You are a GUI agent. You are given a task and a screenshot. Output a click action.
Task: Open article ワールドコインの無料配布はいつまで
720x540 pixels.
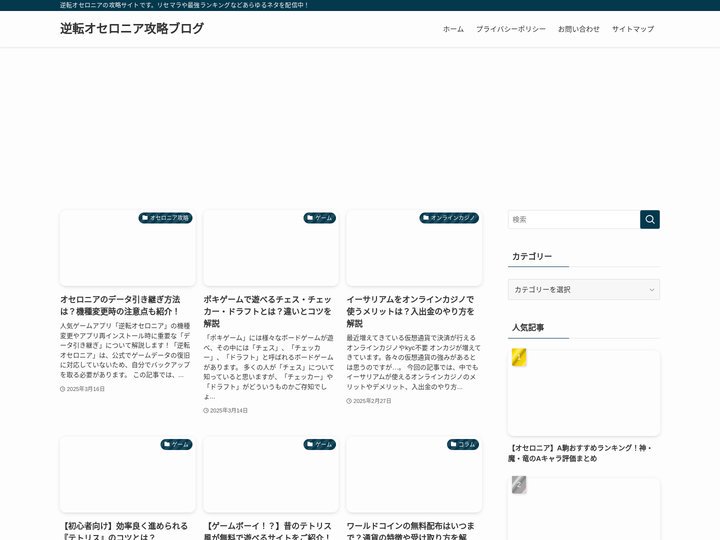pos(411,531)
